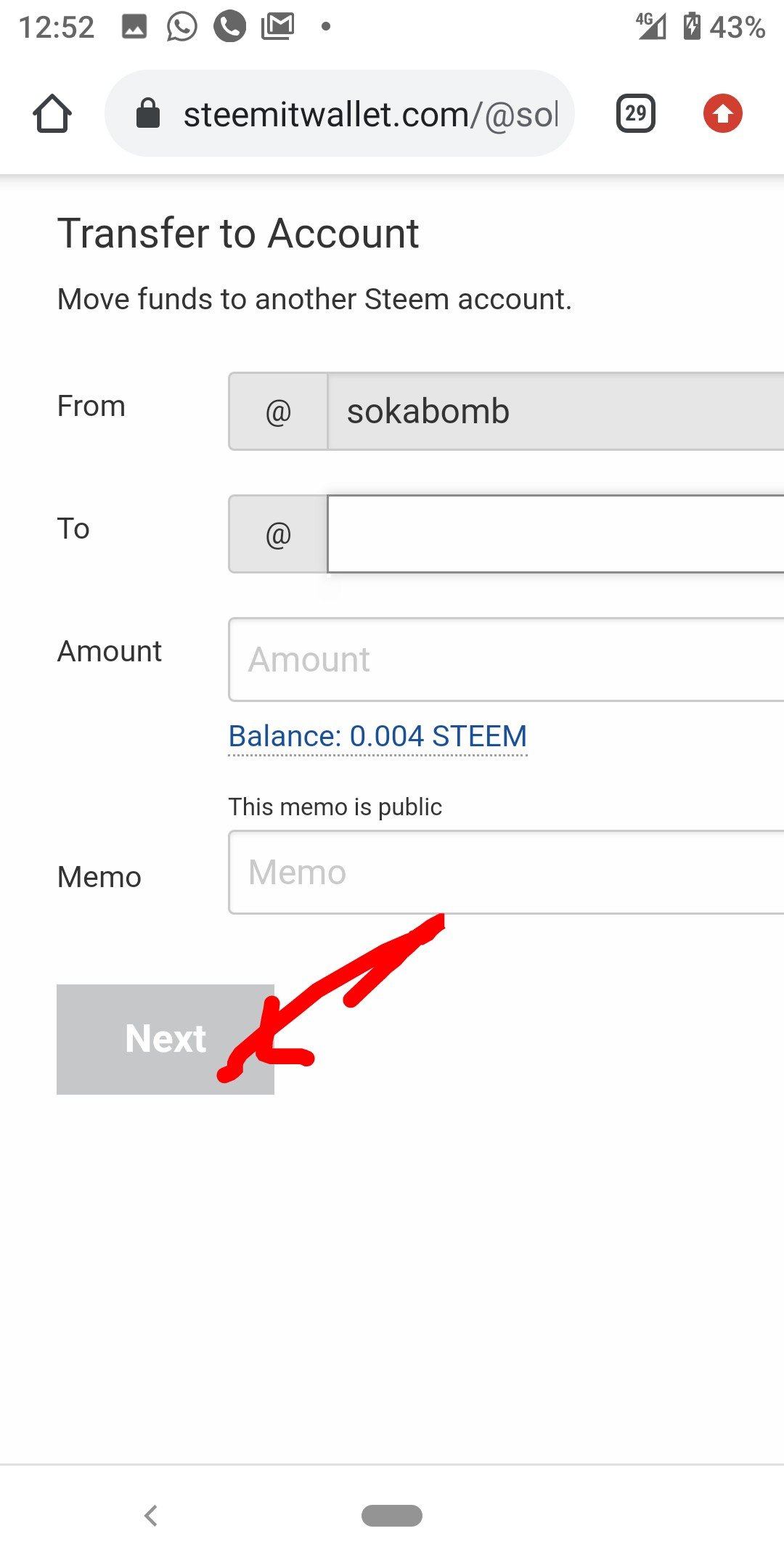This screenshot has height=1568, width=784.
Task: Tap the phone call notification icon
Action: (229, 27)
